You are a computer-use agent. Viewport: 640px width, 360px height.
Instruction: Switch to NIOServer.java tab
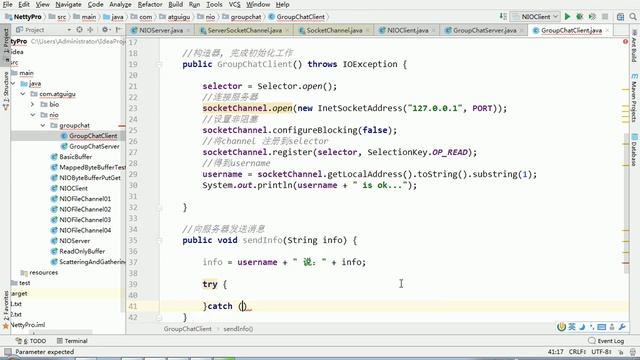click(160, 30)
